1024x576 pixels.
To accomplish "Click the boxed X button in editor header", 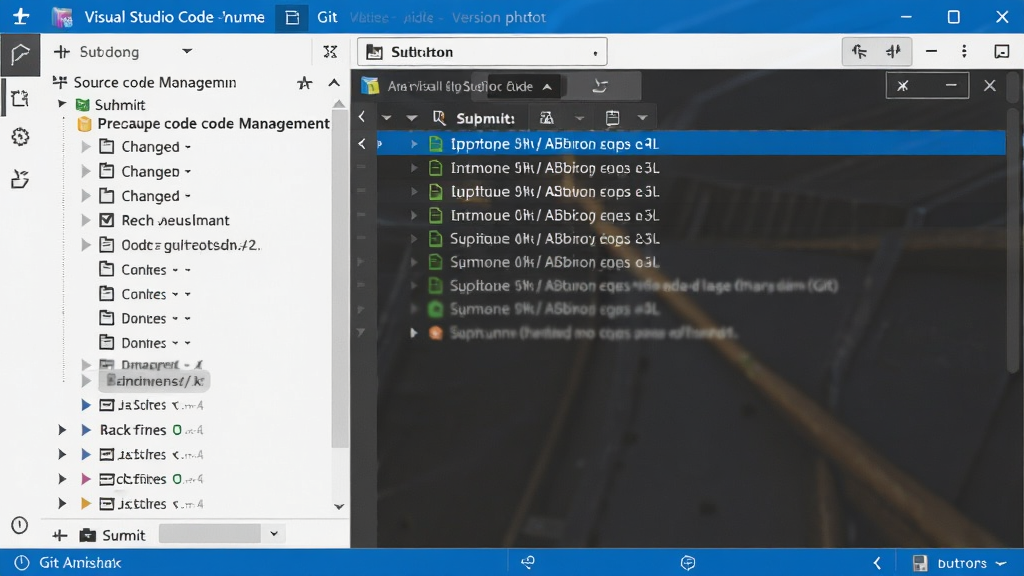I will click(x=903, y=86).
